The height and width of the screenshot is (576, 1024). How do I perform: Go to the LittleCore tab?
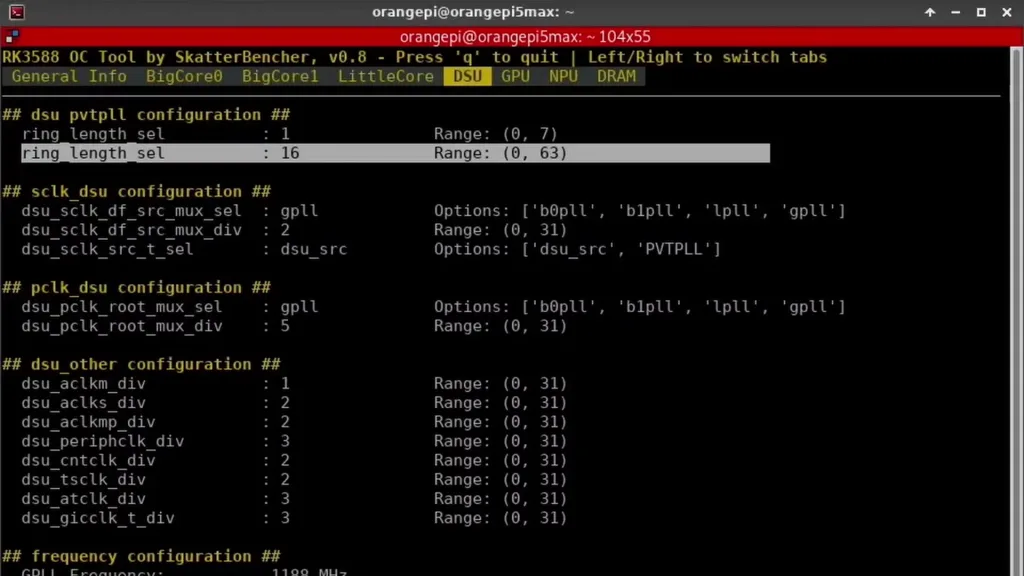coord(386,76)
